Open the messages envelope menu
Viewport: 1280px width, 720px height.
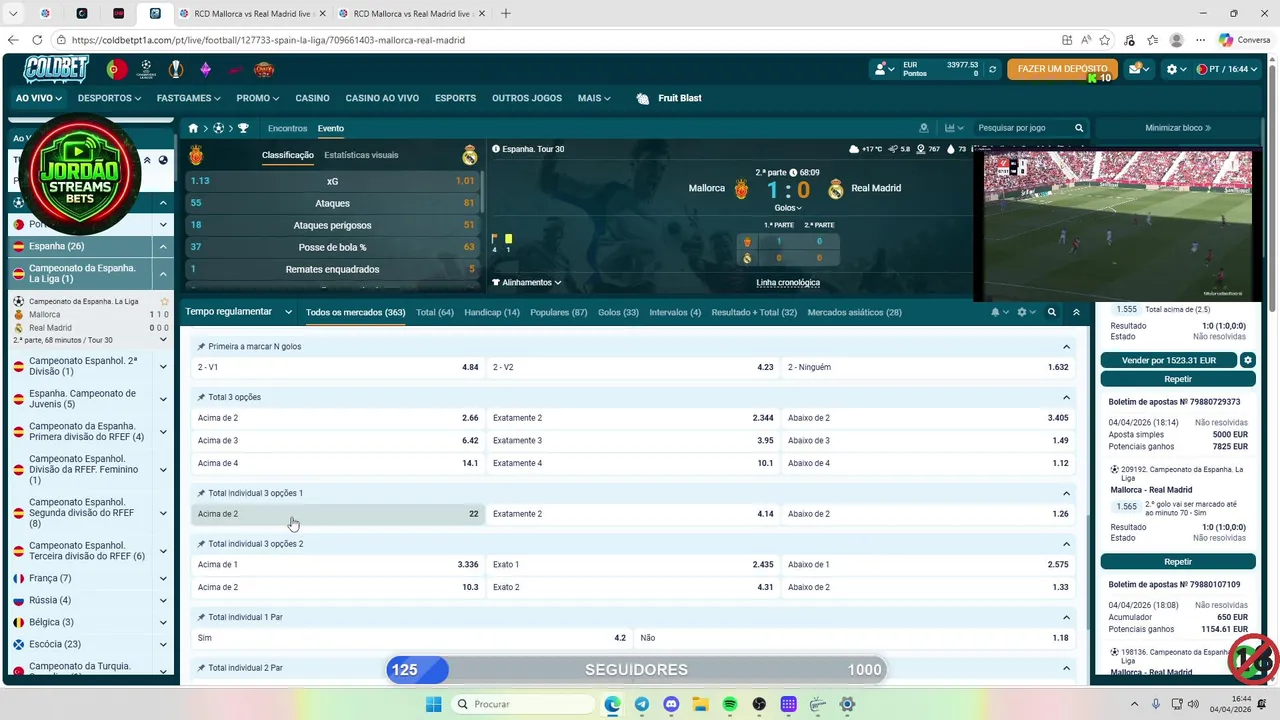(x=1139, y=69)
